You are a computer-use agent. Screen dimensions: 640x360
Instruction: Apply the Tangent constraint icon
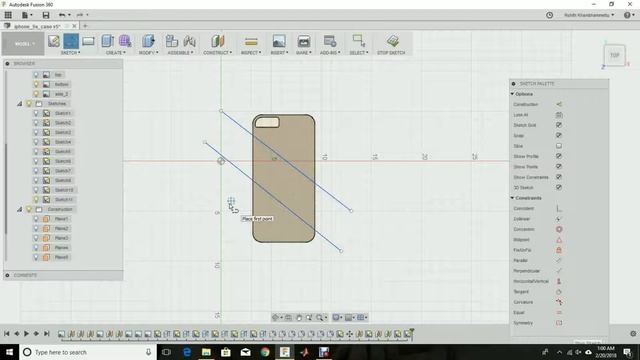[x=559, y=292]
